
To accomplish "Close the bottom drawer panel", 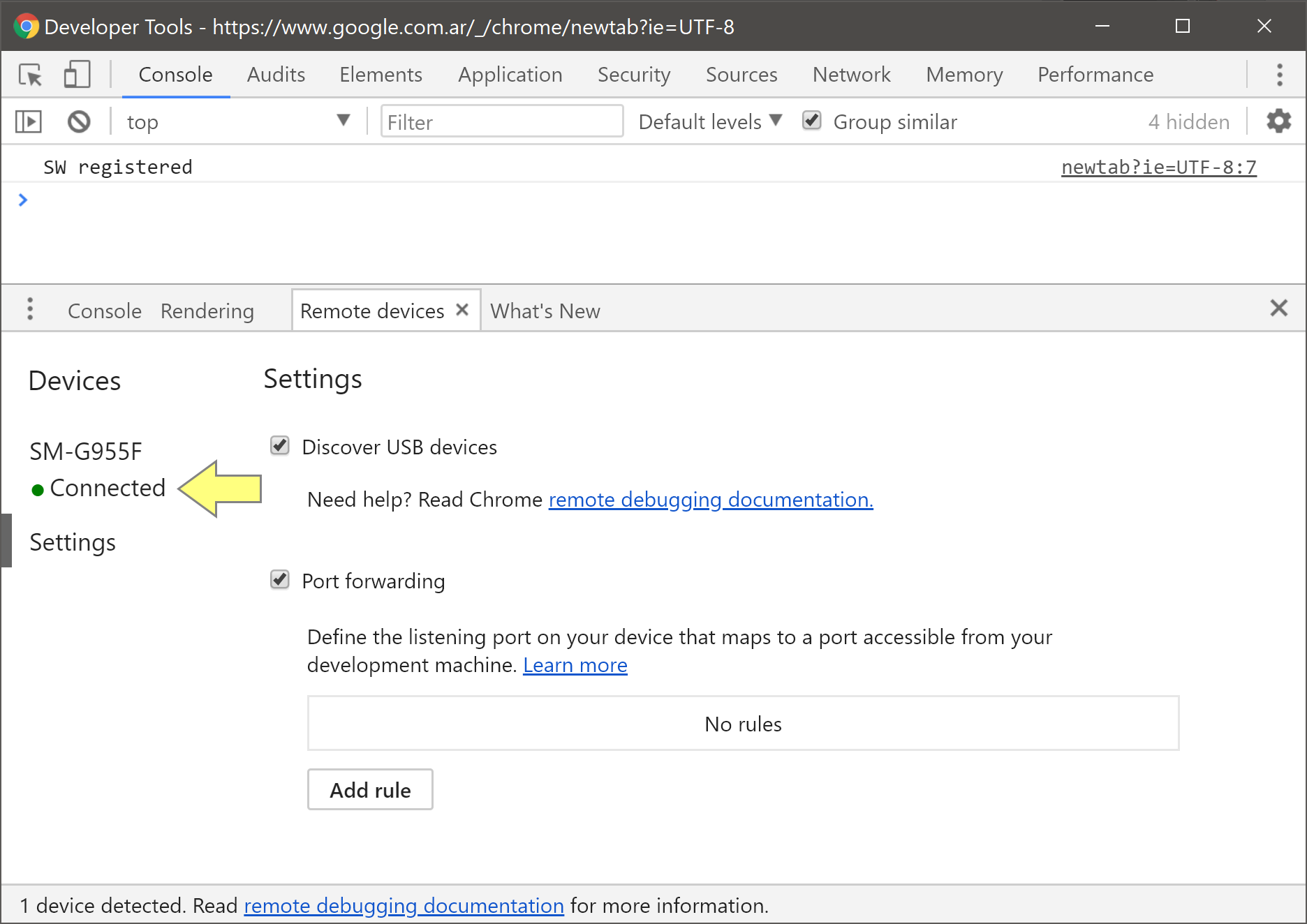I will (x=1278, y=308).
